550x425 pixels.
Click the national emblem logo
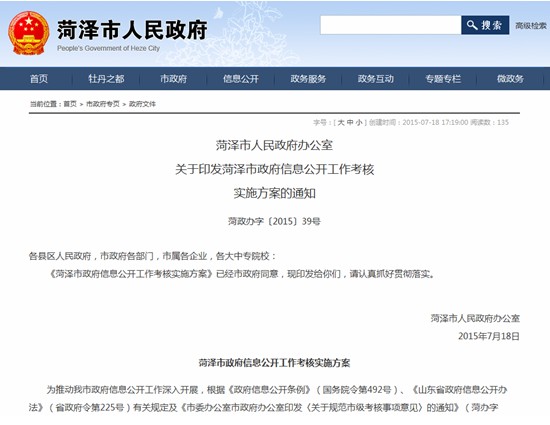(28, 33)
